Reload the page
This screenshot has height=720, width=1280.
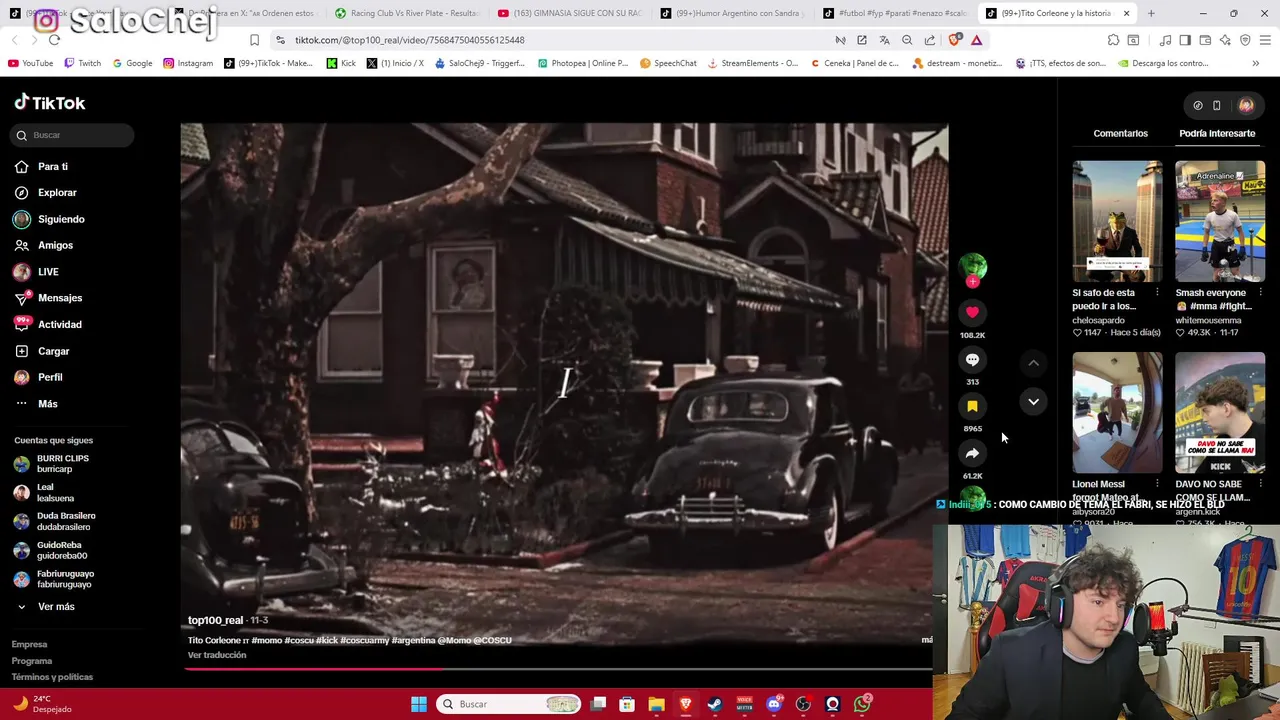coord(54,40)
